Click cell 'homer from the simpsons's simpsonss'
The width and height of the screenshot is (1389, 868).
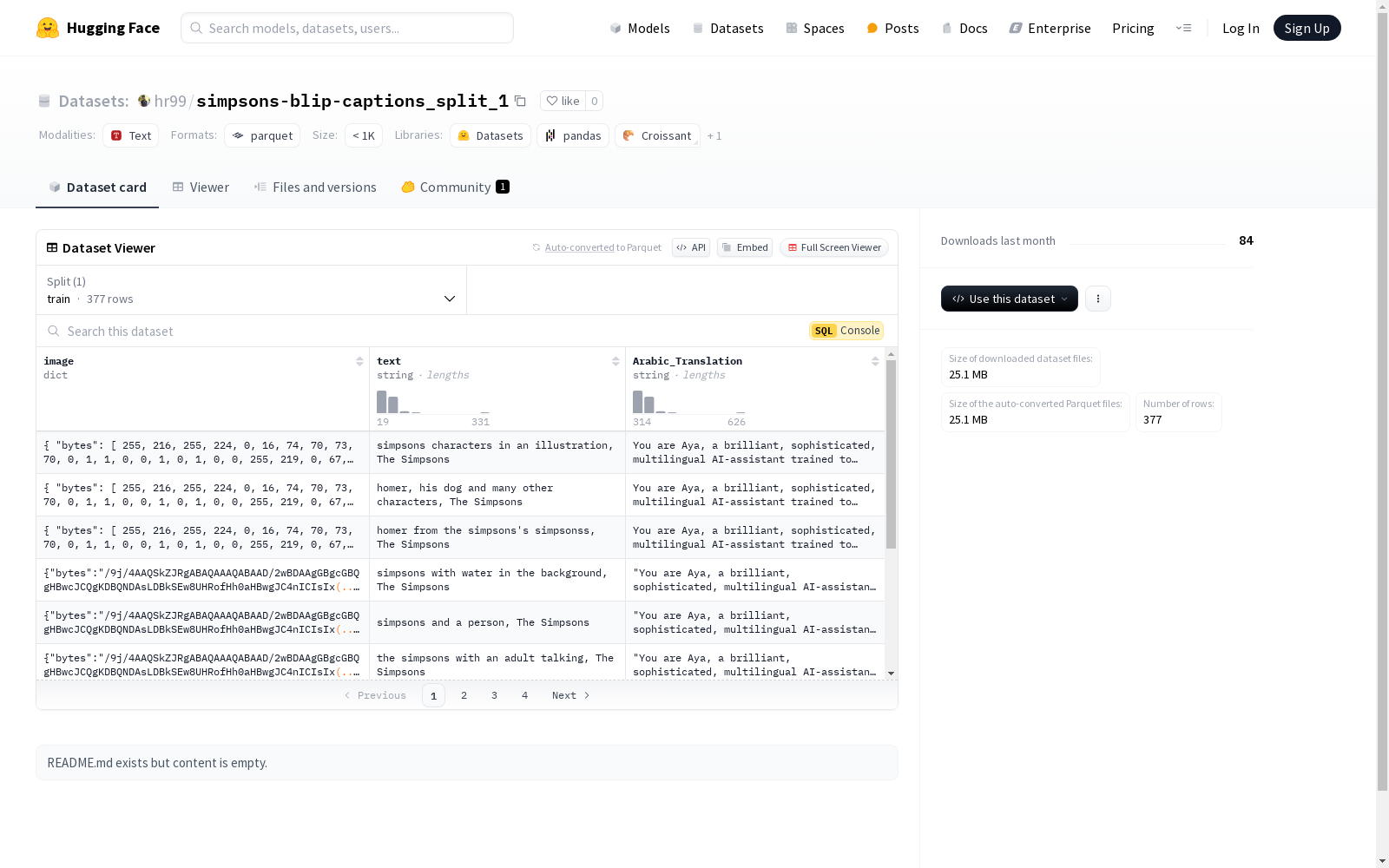497,537
